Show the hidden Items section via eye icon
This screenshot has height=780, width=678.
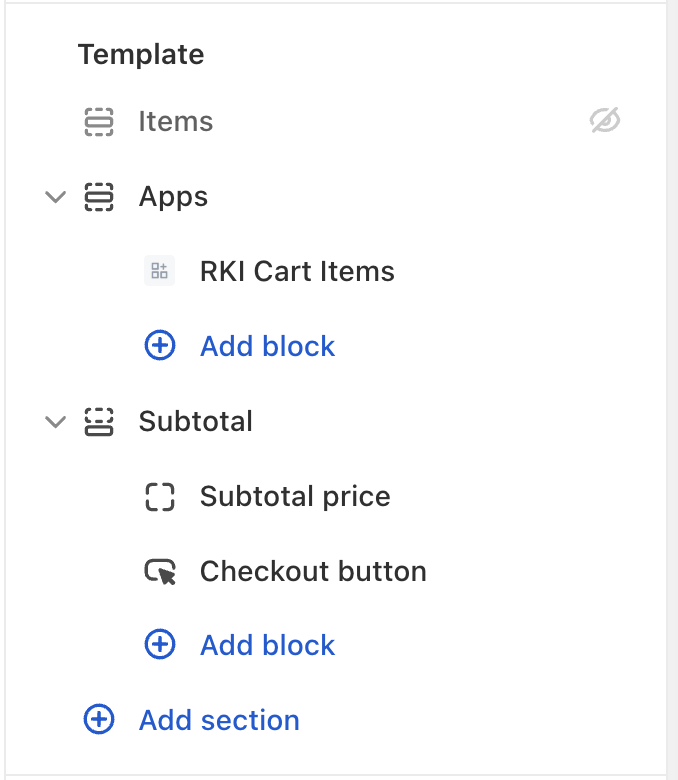[605, 122]
